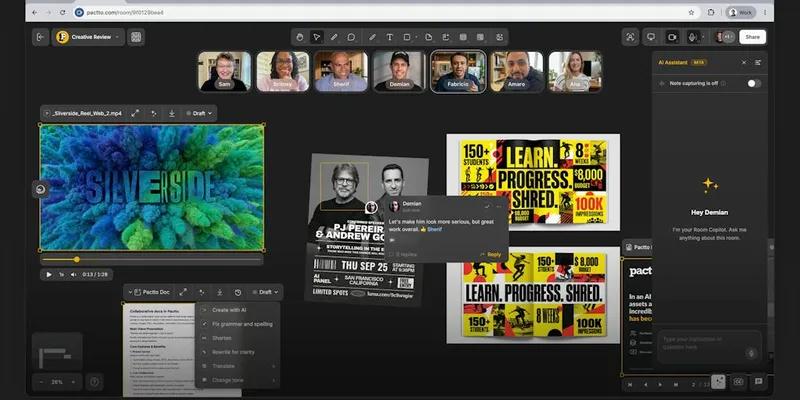The width and height of the screenshot is (800, 400).
Task: Select the rectangle shape tool
Action: (x=407, y=37)
